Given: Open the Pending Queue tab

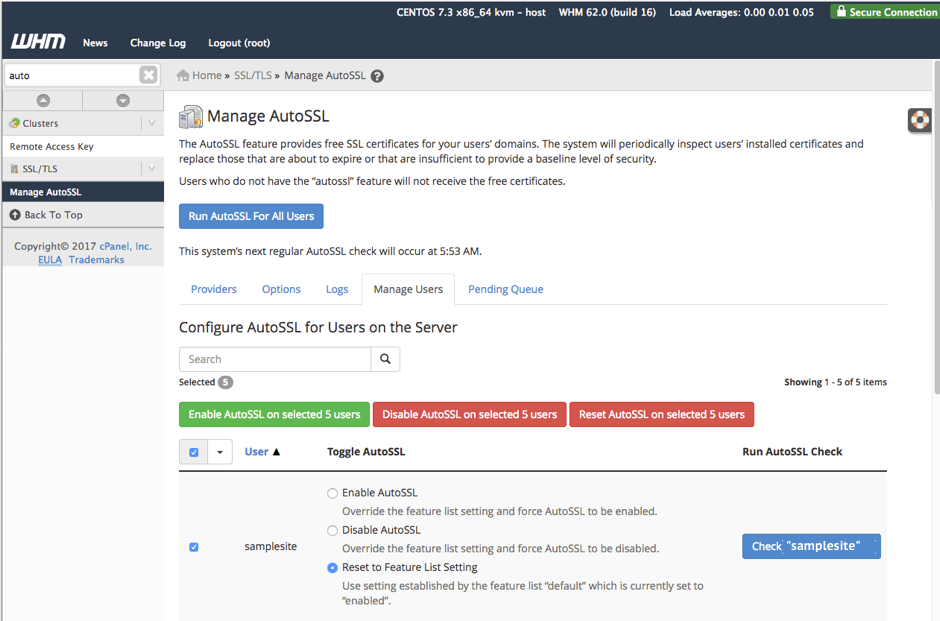Looking at the screenshot, I should pyautogui.click(x=505, y=289).
